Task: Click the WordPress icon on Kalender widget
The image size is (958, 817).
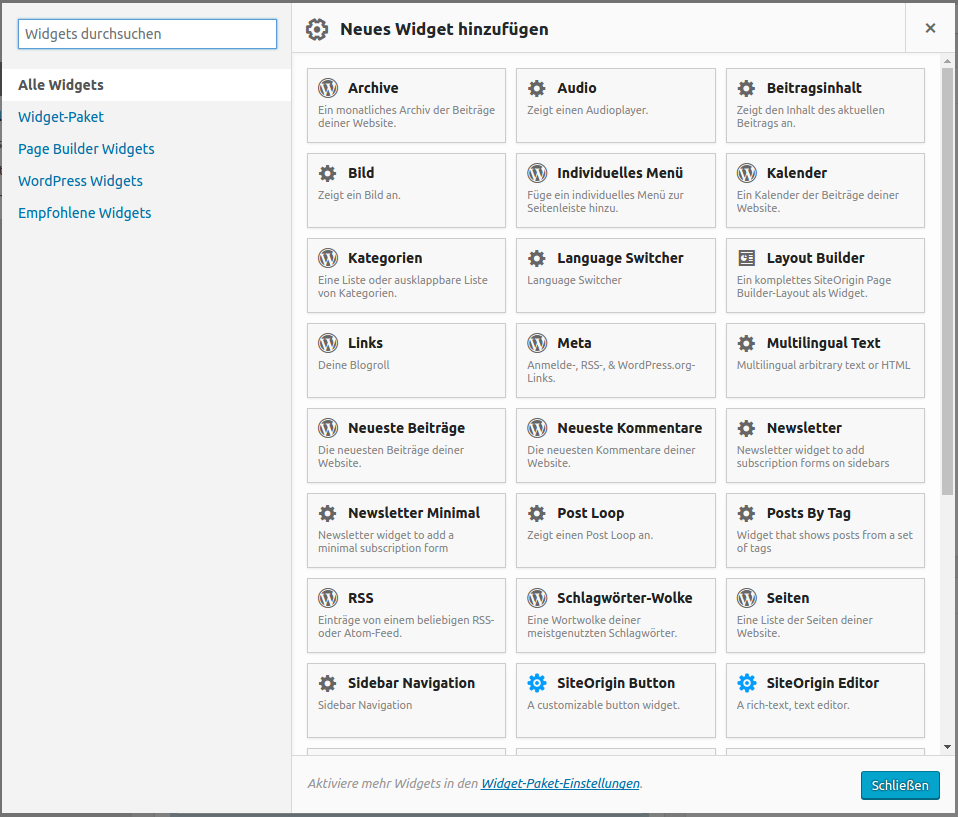Action: point(747,173)
